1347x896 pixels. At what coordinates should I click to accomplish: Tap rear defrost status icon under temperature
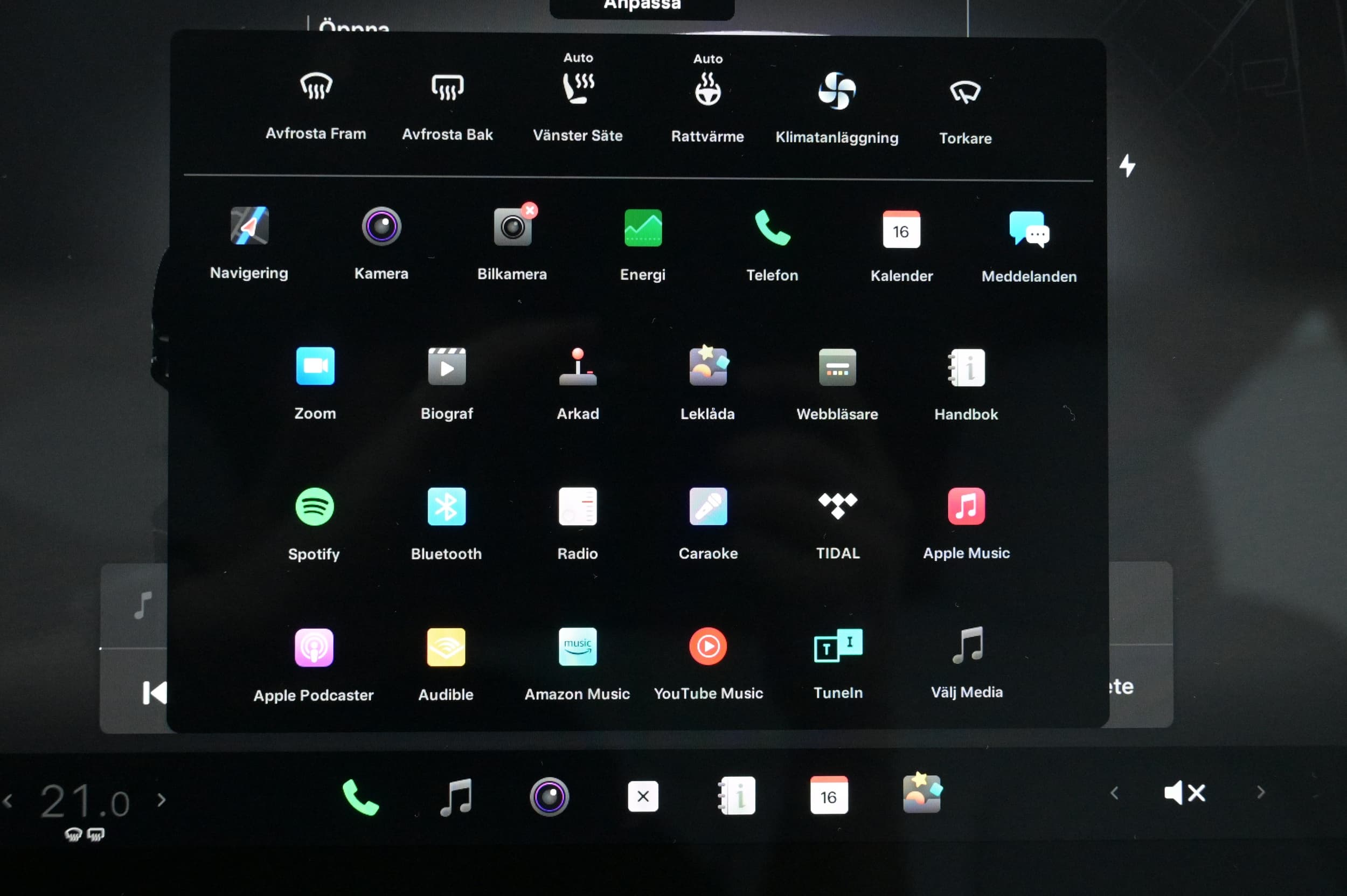(x=95, y=834)
